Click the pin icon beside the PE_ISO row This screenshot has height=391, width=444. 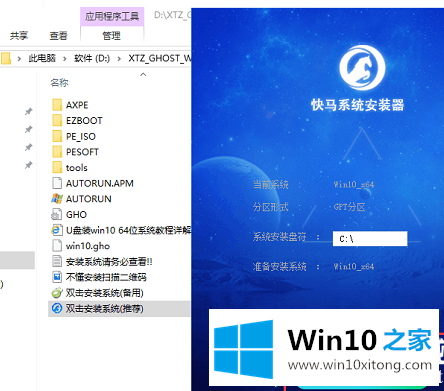(x=29, y=147)
